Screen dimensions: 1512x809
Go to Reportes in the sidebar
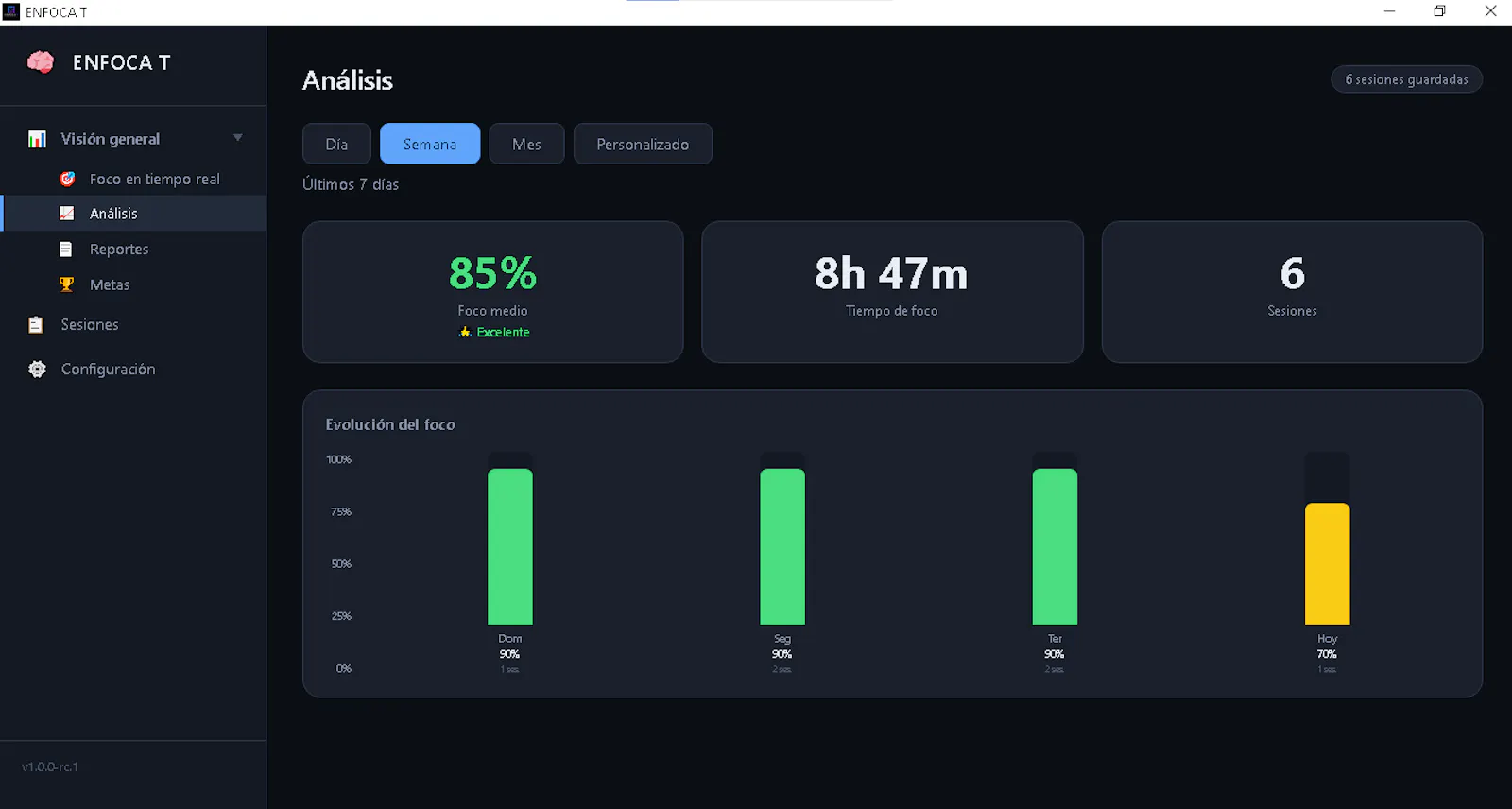[x=134, y=250]
